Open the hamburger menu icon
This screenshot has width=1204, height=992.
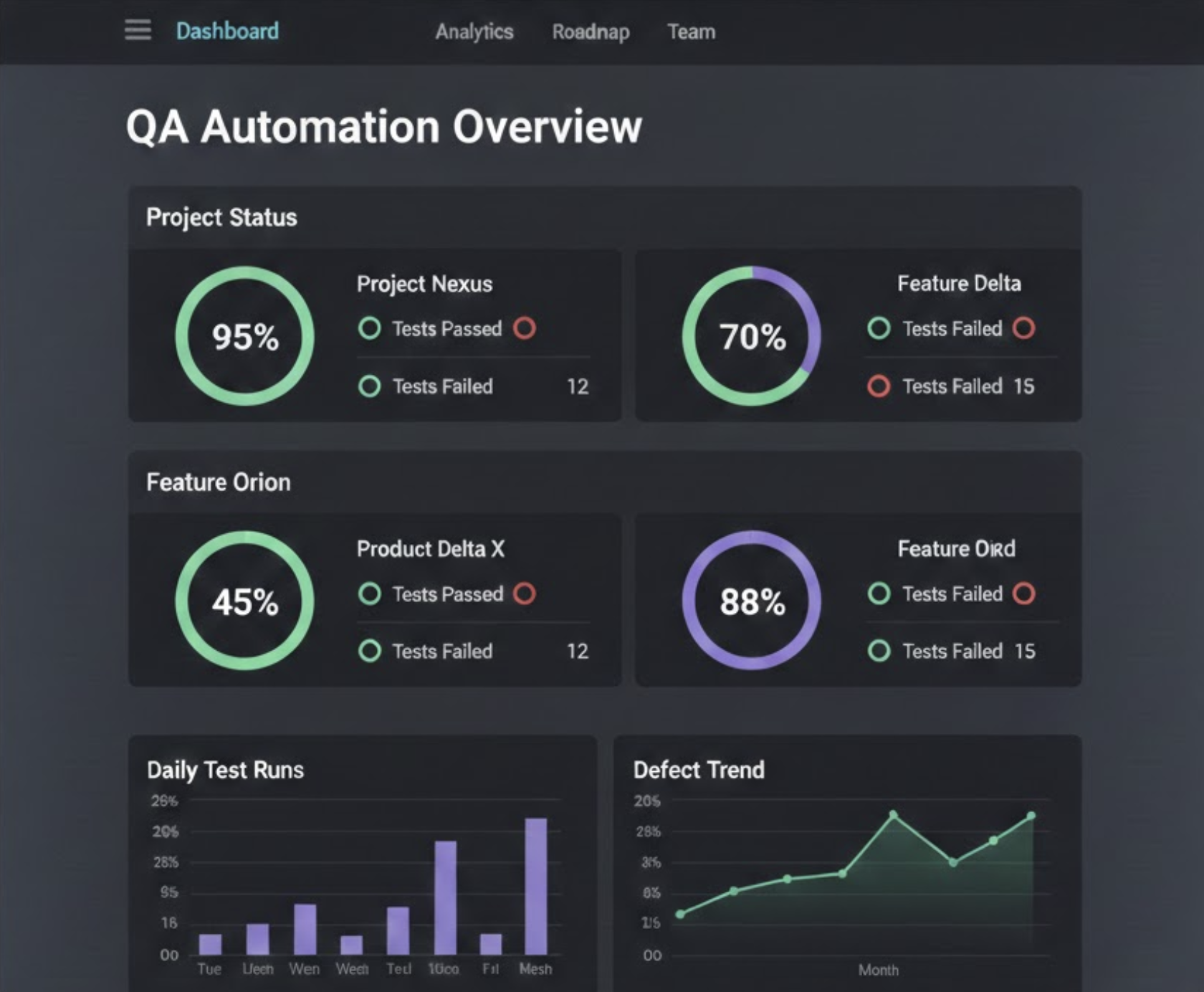(138, 30)
